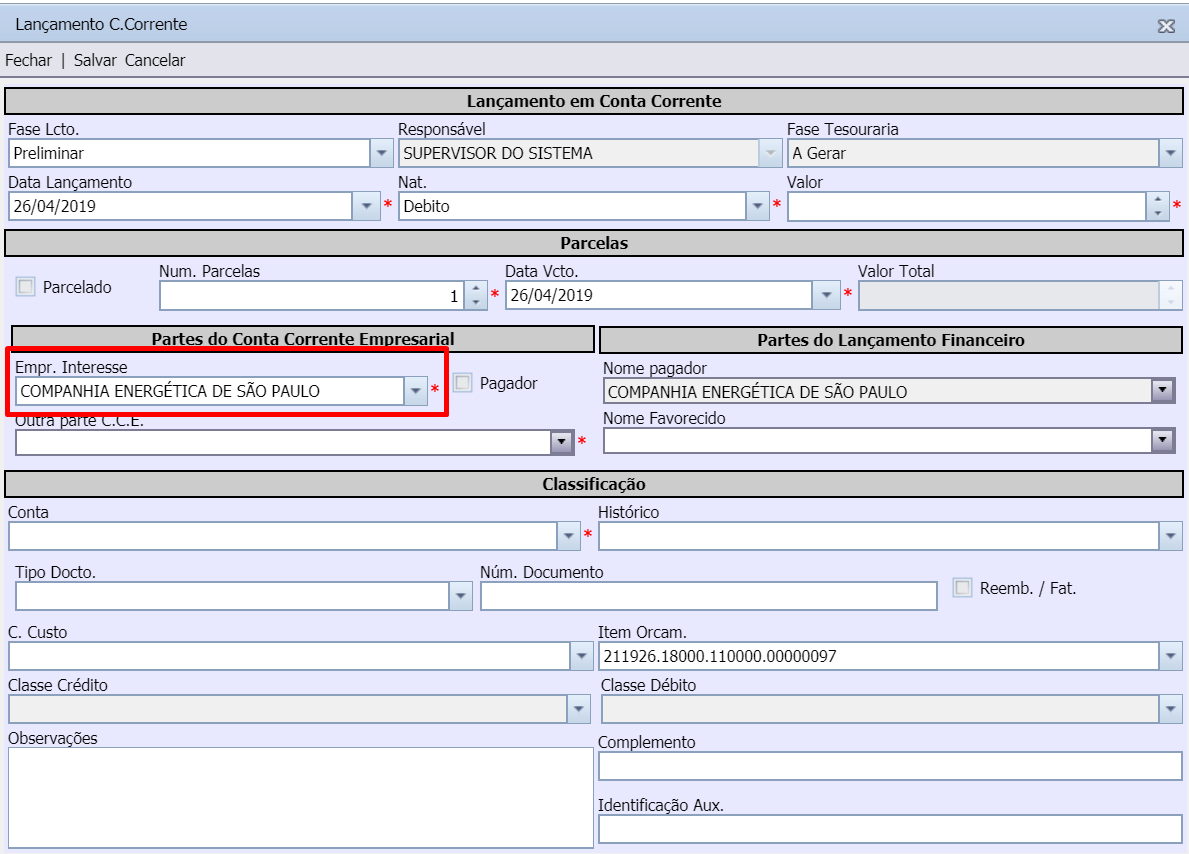The width and height of the screenshot is (1189, 854).
Task: Expand the Responsável dropdown arrow
Action: [x=770, y=153]
